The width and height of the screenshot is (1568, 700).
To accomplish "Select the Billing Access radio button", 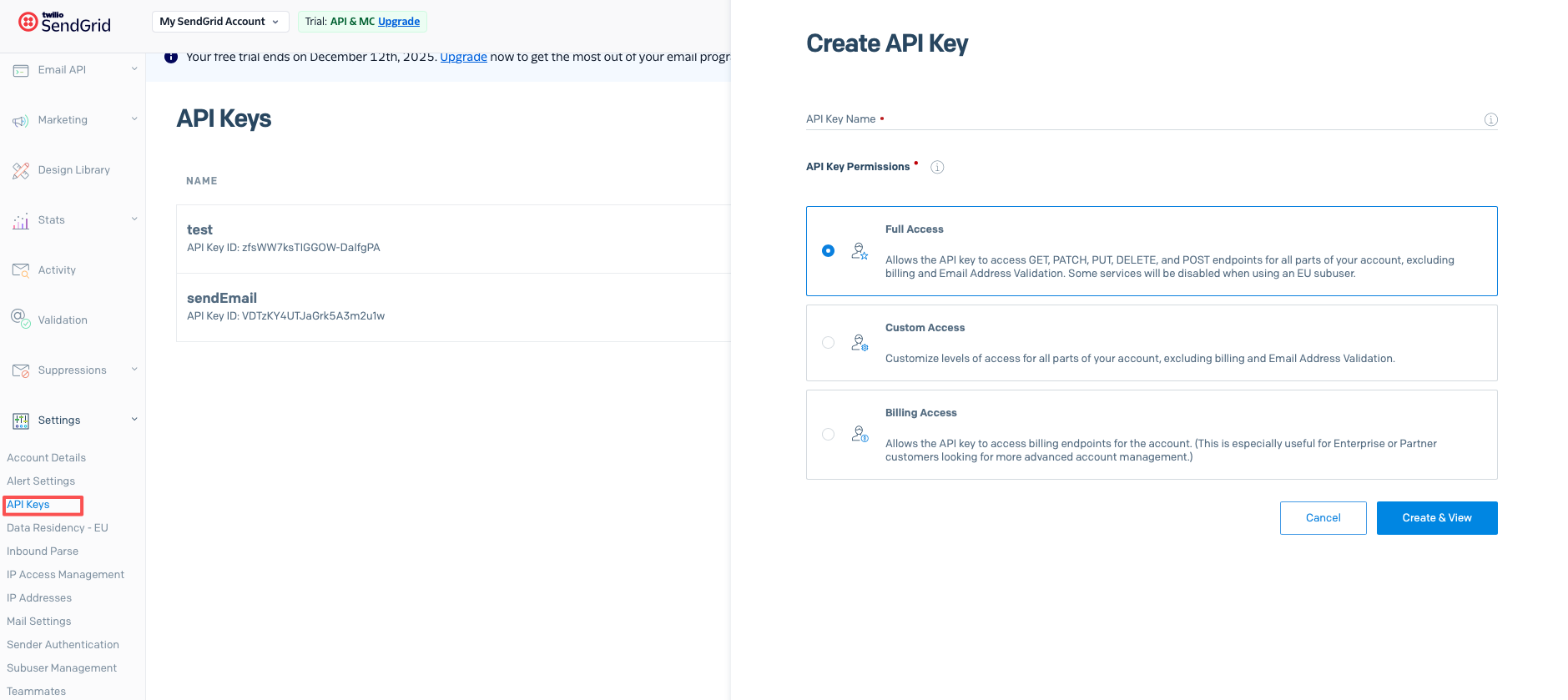I will coord(828,434).
